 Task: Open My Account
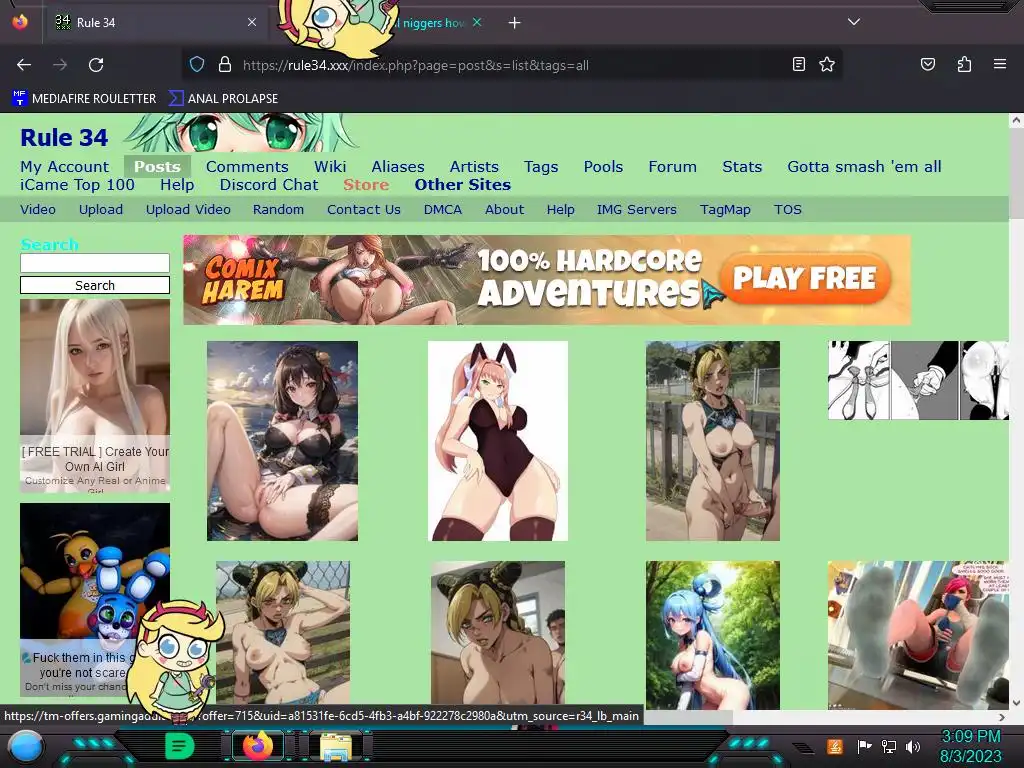[x=65, y=167]
